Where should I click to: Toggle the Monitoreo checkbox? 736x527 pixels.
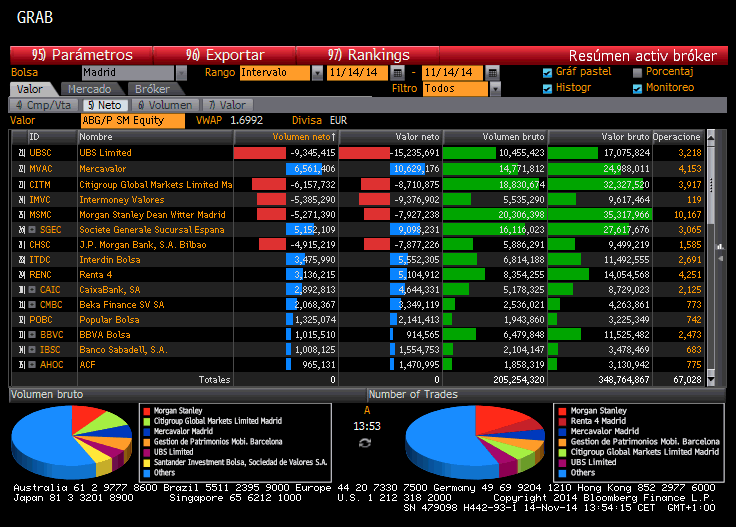click(x=637, y=89)
